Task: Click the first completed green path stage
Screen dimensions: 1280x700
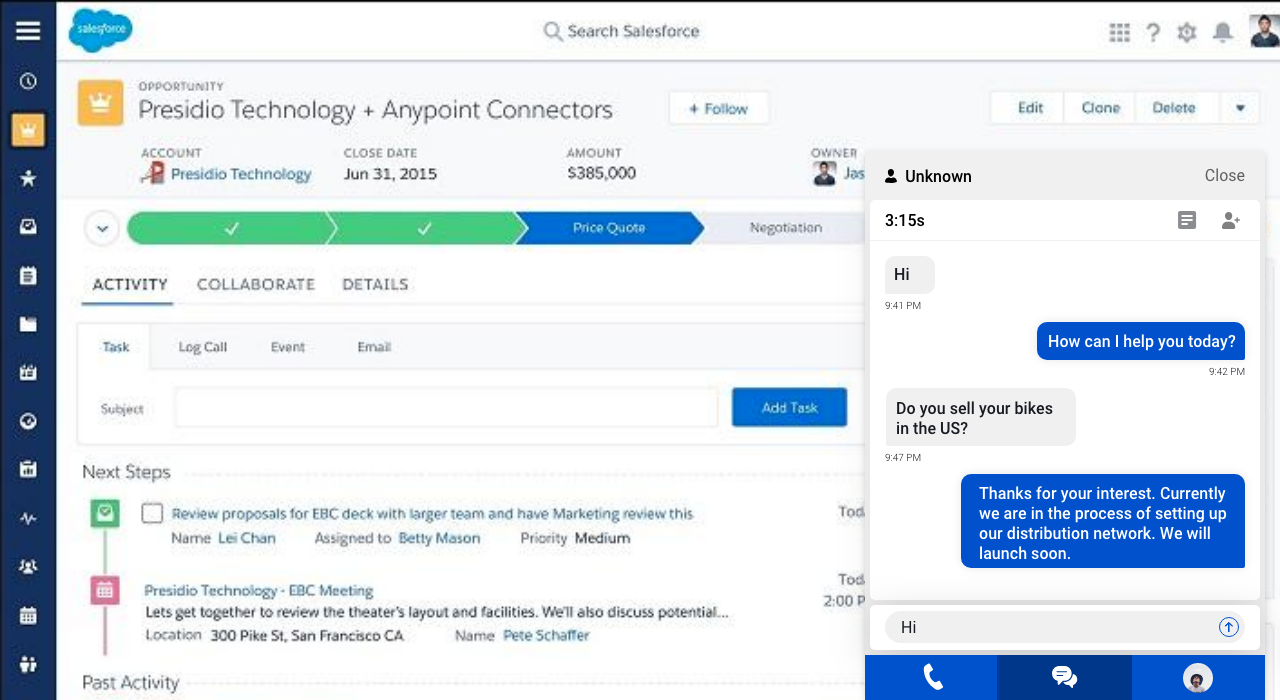Action: [231, 228]
